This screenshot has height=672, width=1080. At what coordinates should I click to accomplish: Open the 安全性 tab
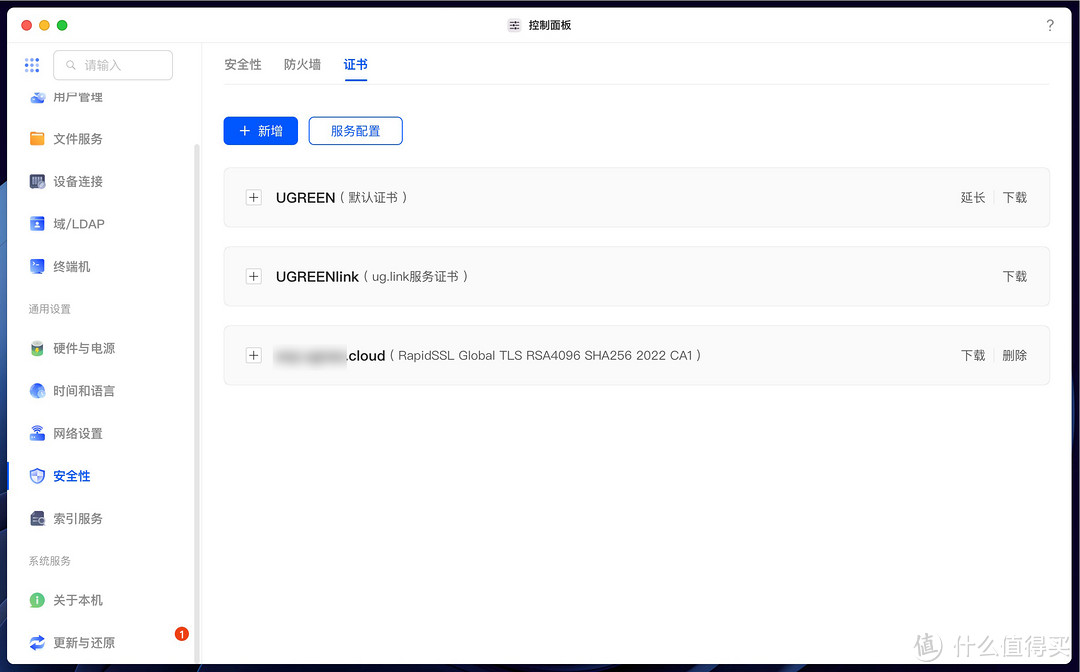tap(242, 63)
